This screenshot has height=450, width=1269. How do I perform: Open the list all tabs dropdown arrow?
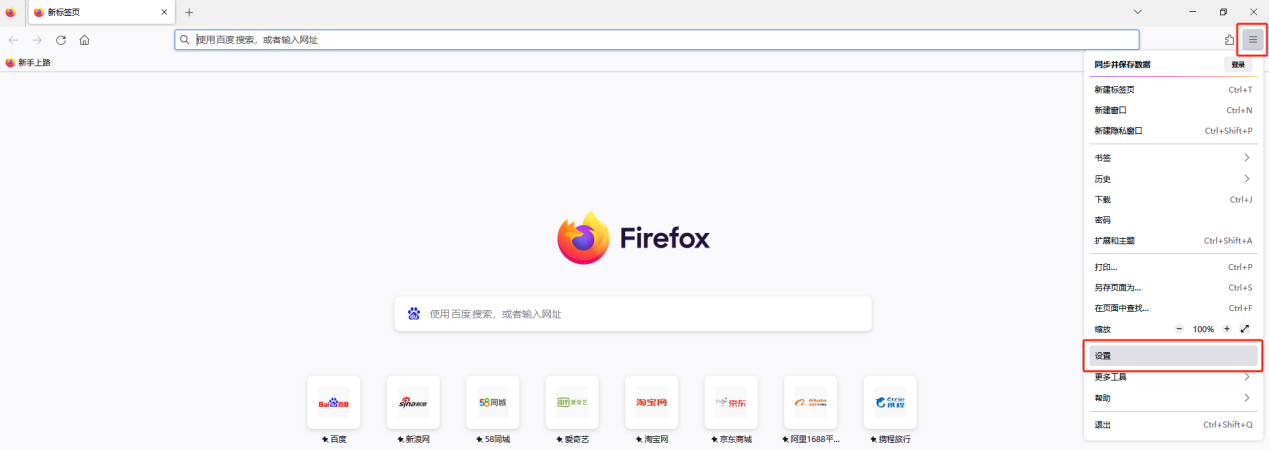click(1137, 12)
